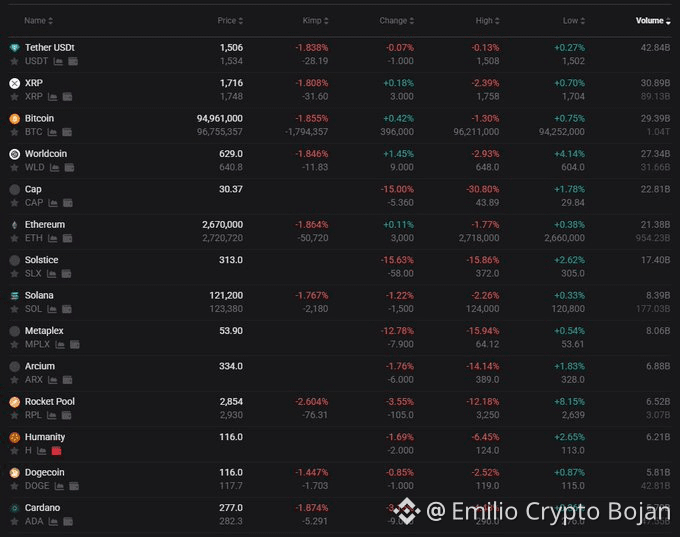The height and width of the screenshot is (537, 680).
Task: Open the Worldcoin coin name link
Action: click(x=46, y=154)
